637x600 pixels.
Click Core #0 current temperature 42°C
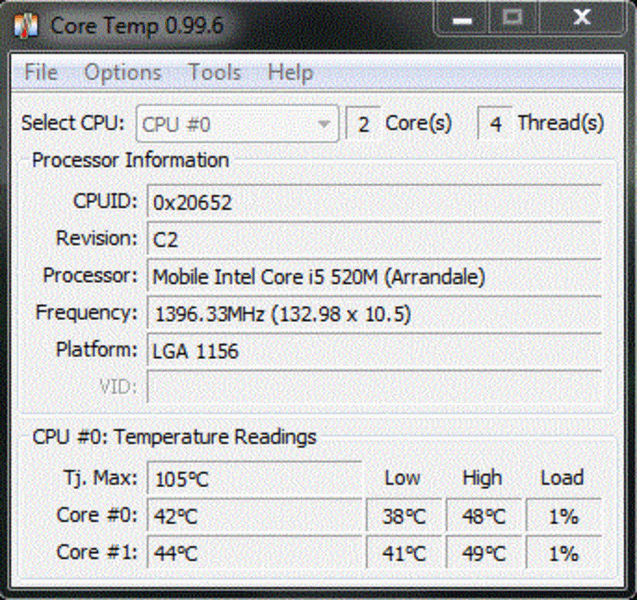[x=254, y=516]
